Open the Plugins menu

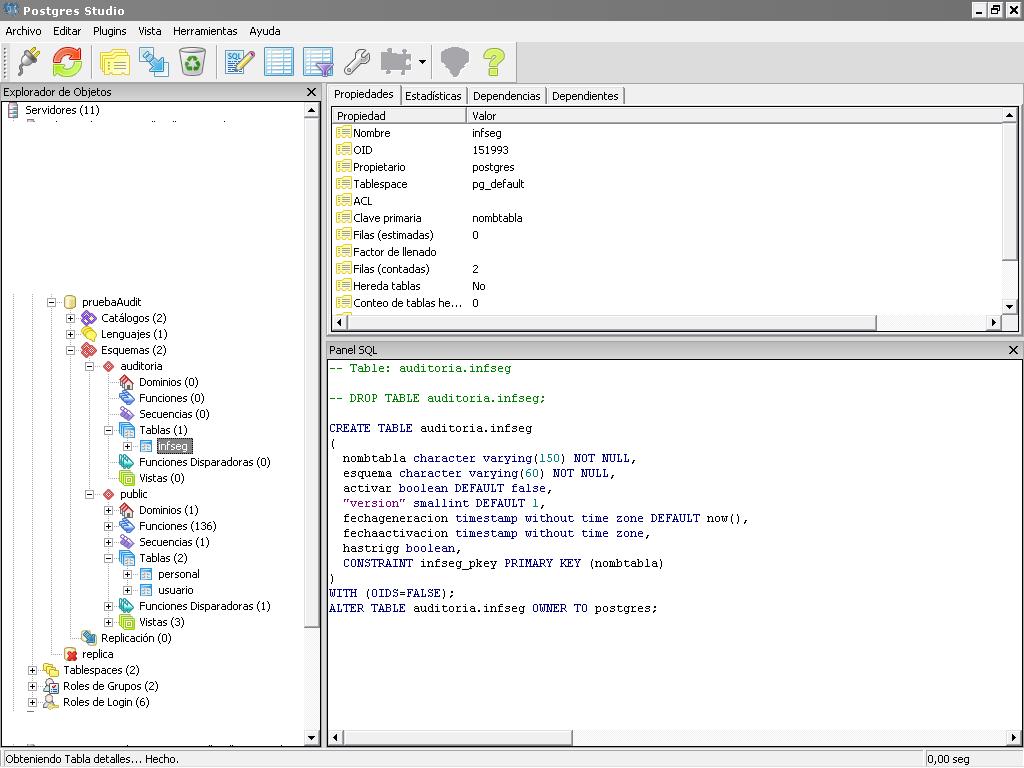tap(110, 31)
